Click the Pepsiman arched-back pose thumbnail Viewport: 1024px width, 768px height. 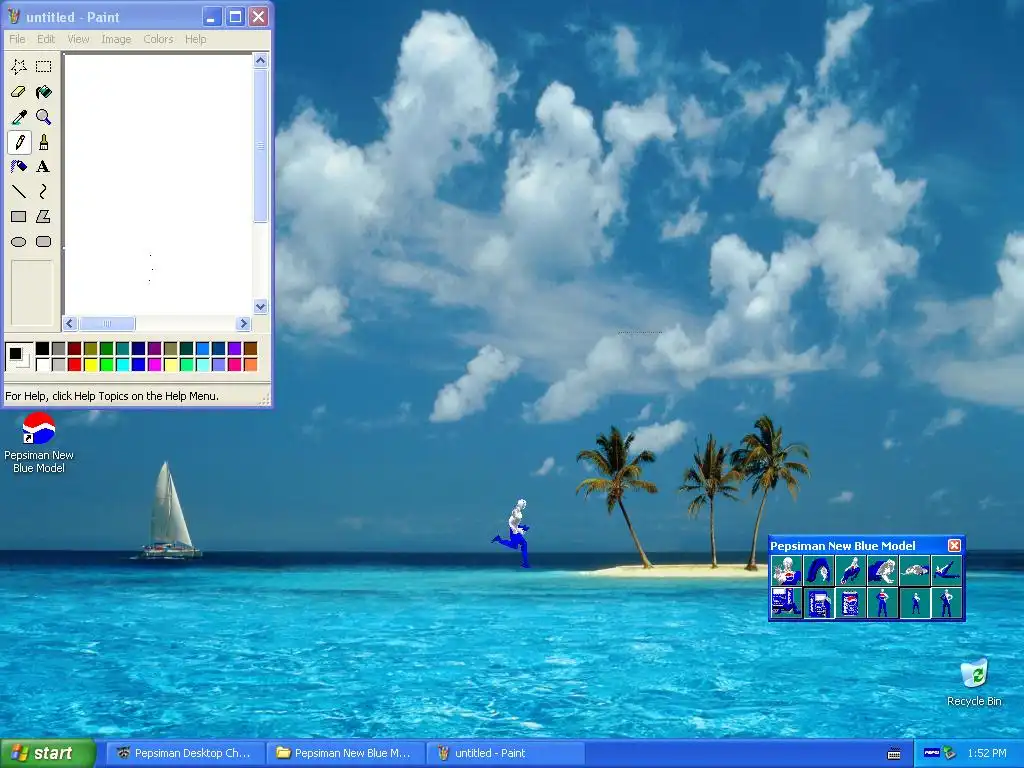click(818, 571)
